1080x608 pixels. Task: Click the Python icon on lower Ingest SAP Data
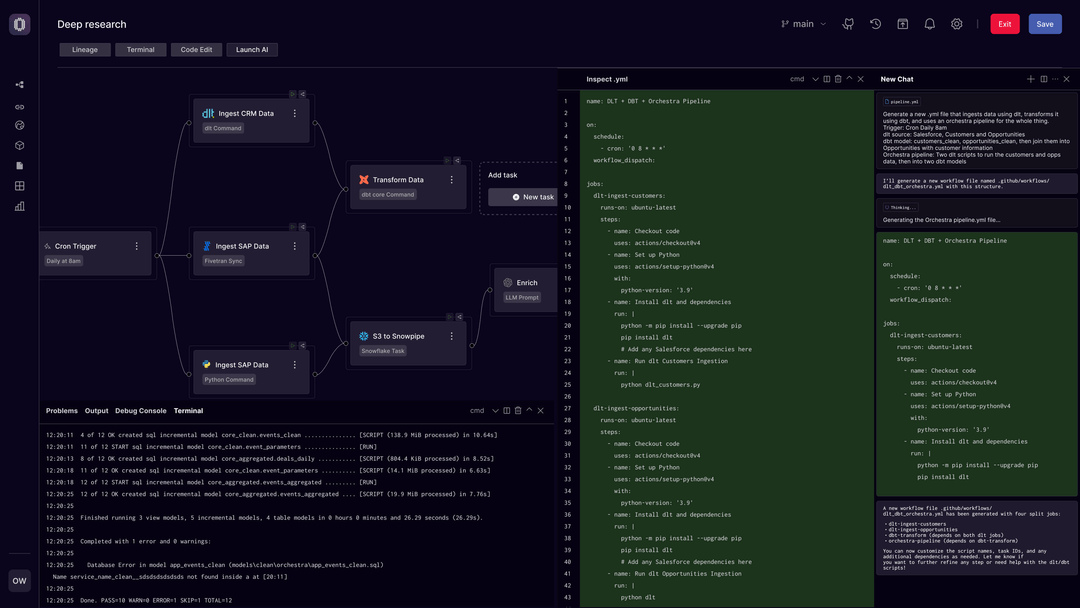coord(205,365)
